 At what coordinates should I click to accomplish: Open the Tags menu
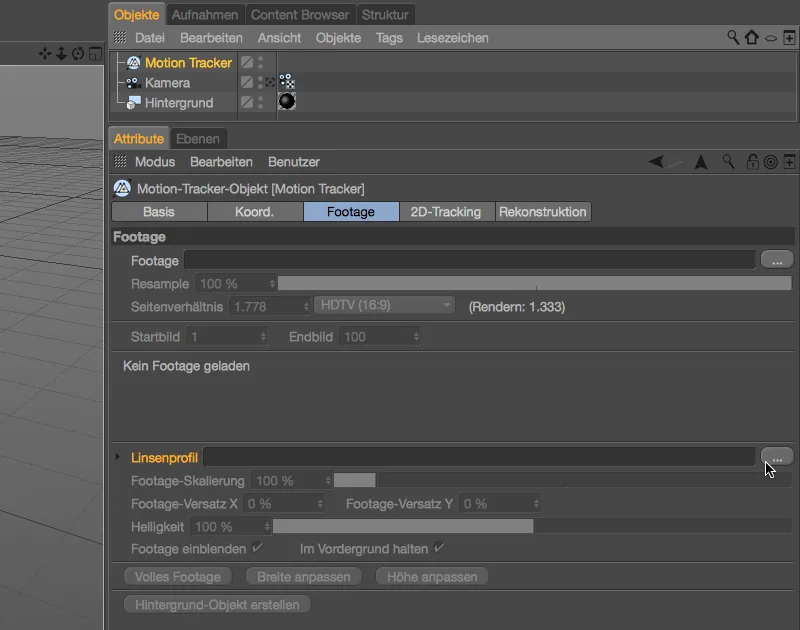pos(389,37)
